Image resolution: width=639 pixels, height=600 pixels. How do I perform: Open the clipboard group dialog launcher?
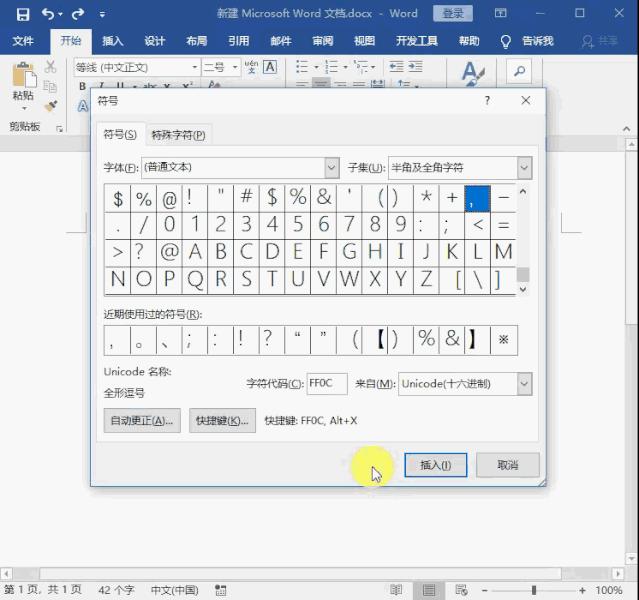tap(59, 129)
